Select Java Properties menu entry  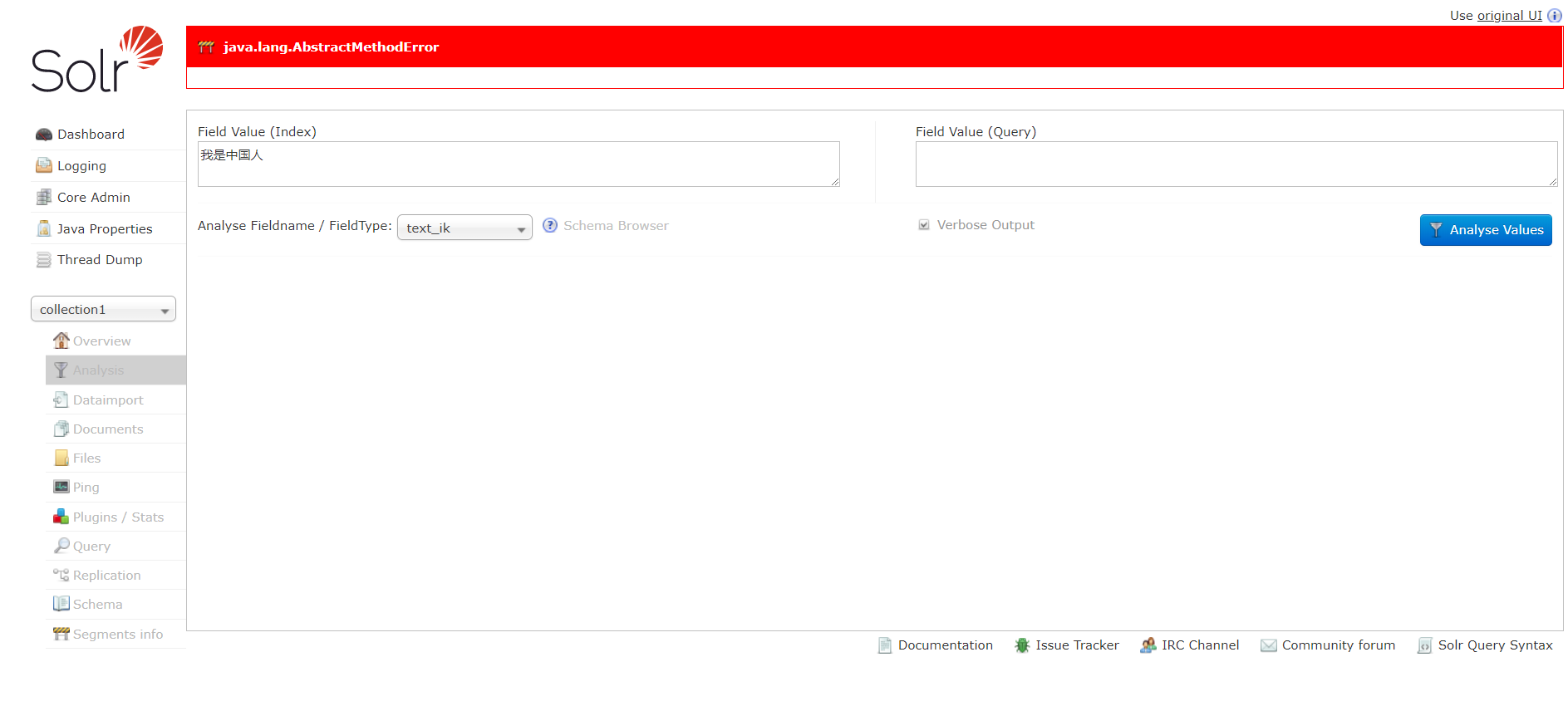(x=105, y=229)
